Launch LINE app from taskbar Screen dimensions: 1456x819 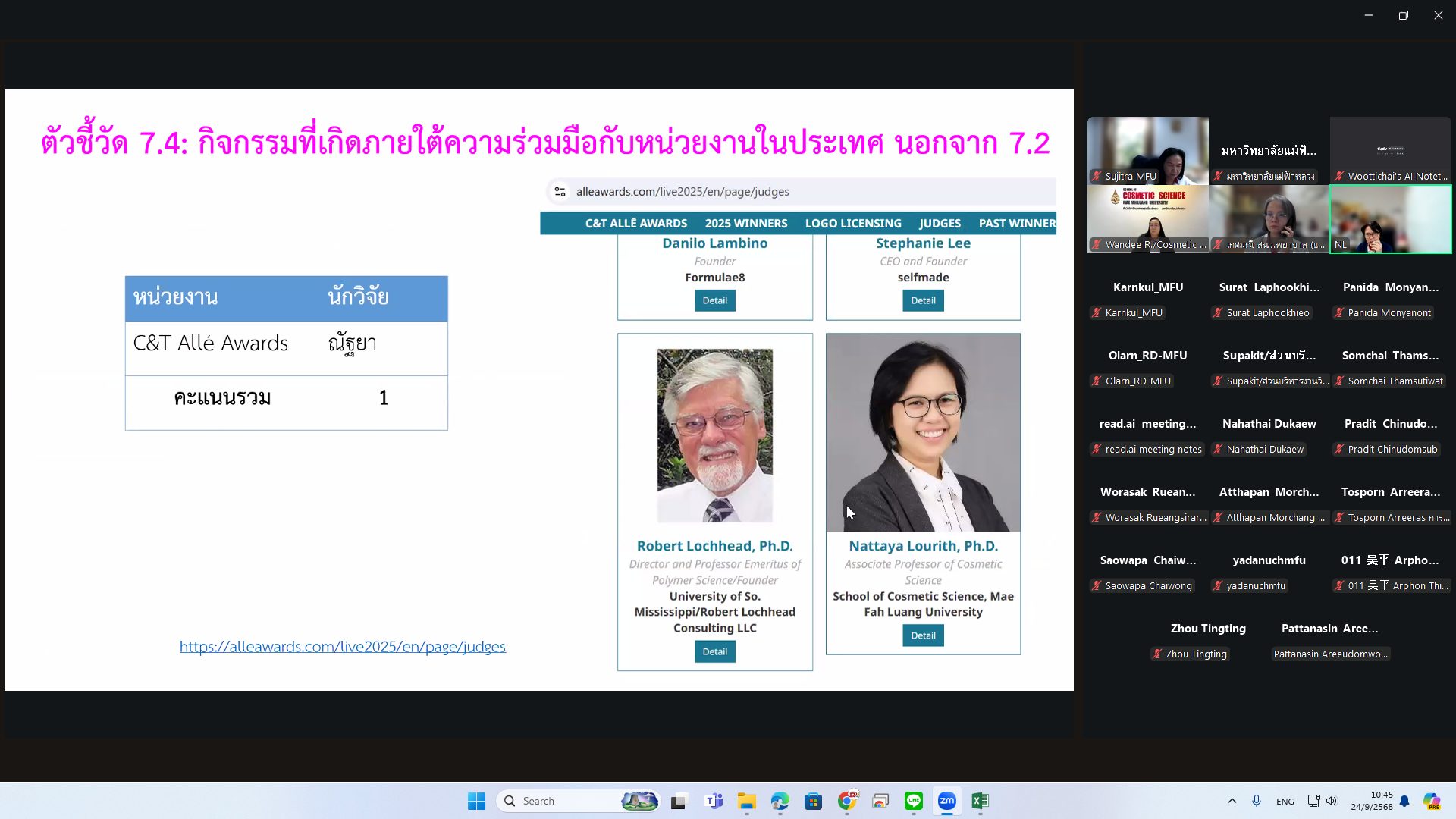tap(913, 801)
